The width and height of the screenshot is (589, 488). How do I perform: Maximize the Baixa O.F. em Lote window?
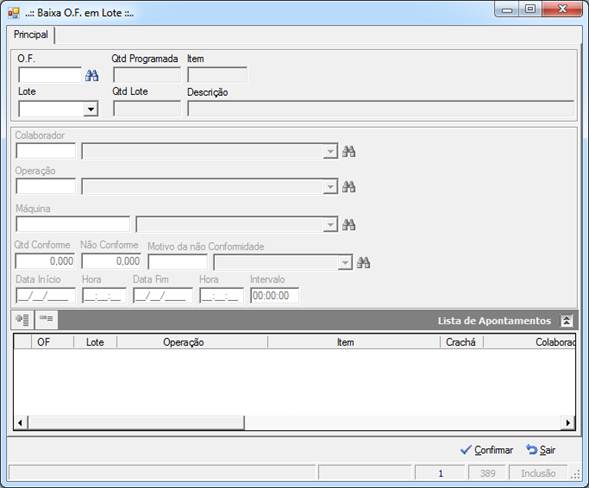530,9
